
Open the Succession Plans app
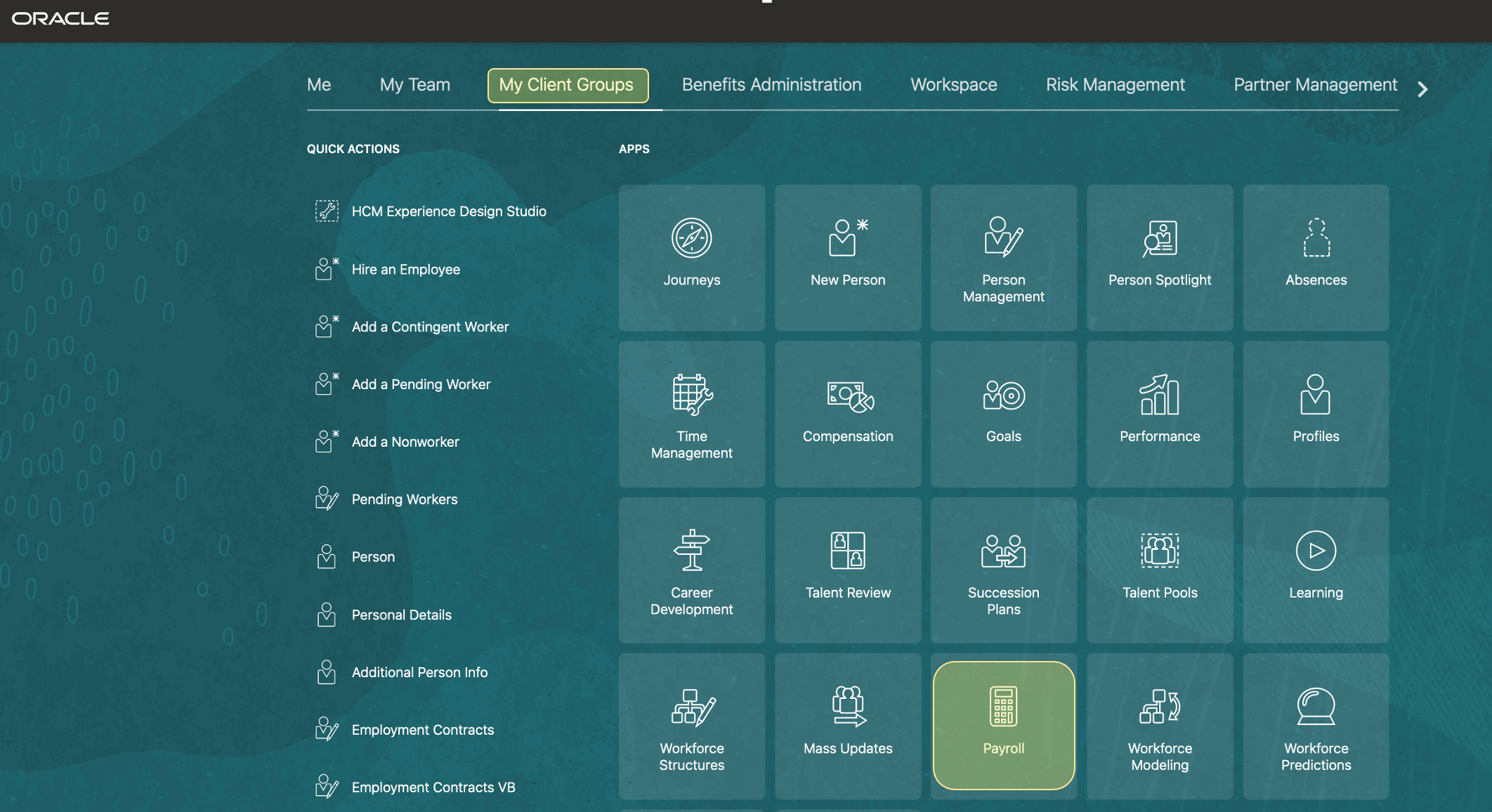[1003, 570]
